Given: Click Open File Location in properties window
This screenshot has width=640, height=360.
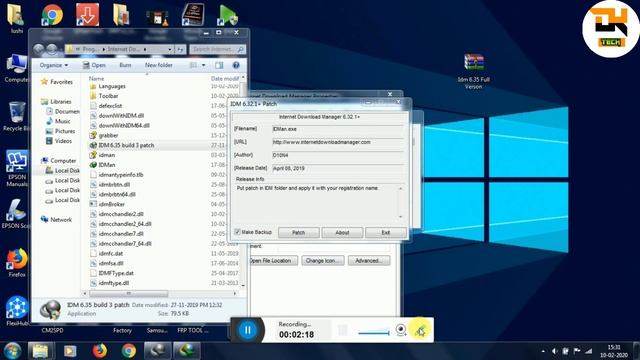Looking at the screenshot, I should click(x=273, y=260).
